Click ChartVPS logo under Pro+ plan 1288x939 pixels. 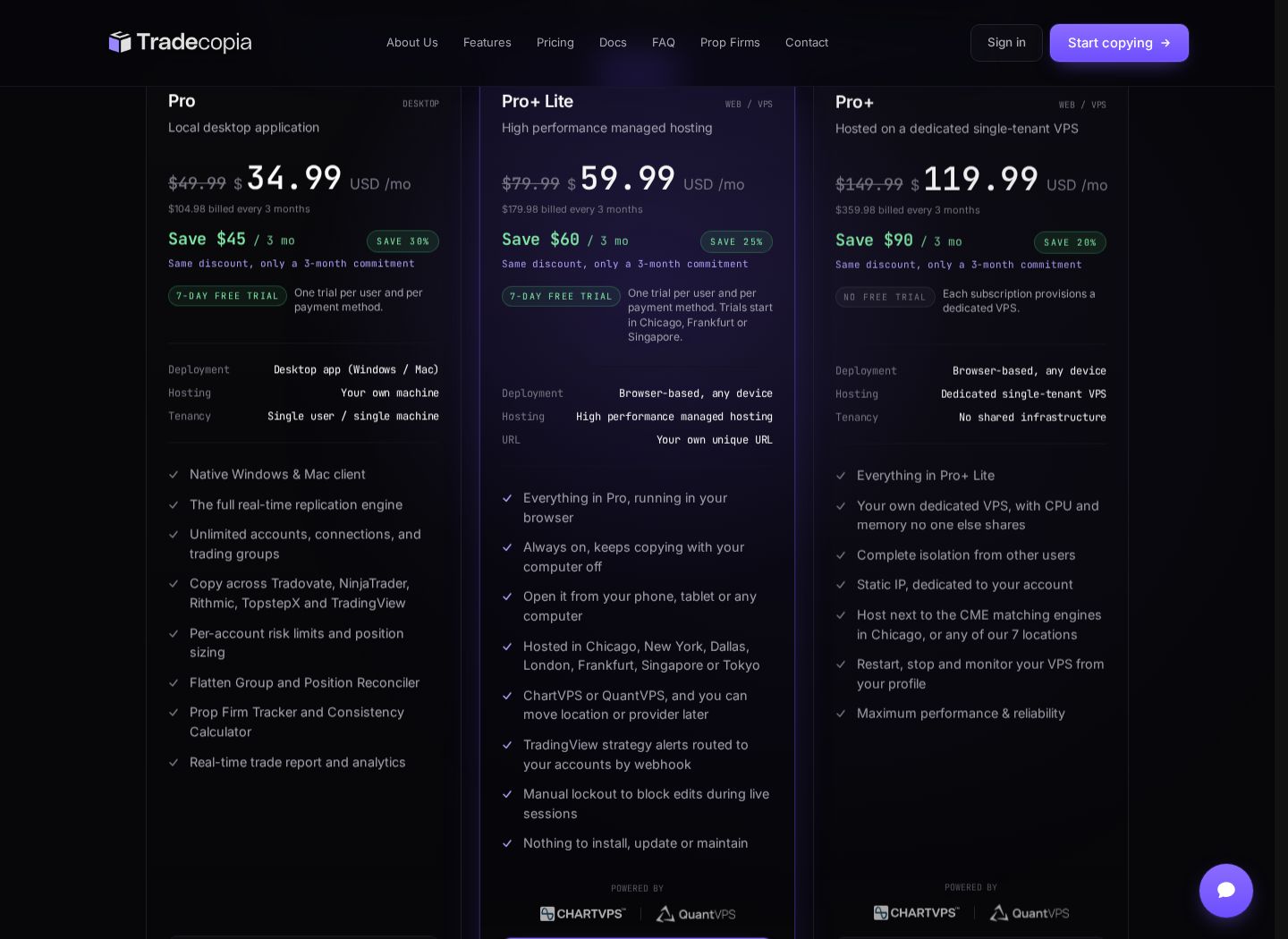point(917,913)
